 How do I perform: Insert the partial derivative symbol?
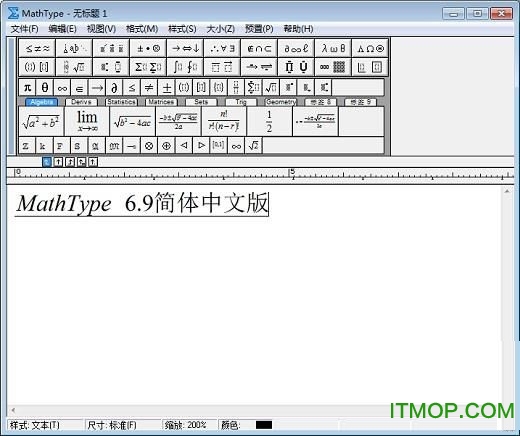114,88
